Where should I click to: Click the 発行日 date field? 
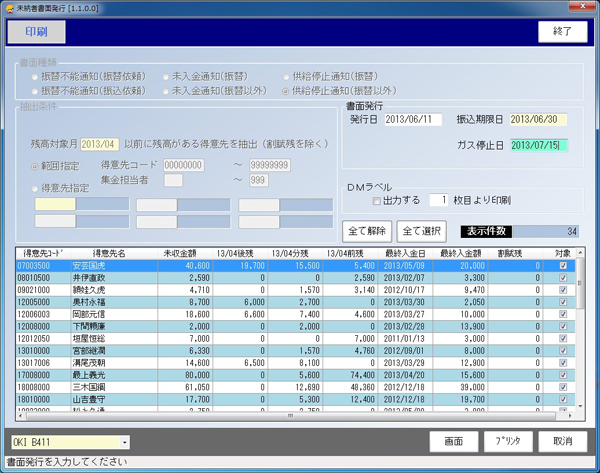pos(410,120)
